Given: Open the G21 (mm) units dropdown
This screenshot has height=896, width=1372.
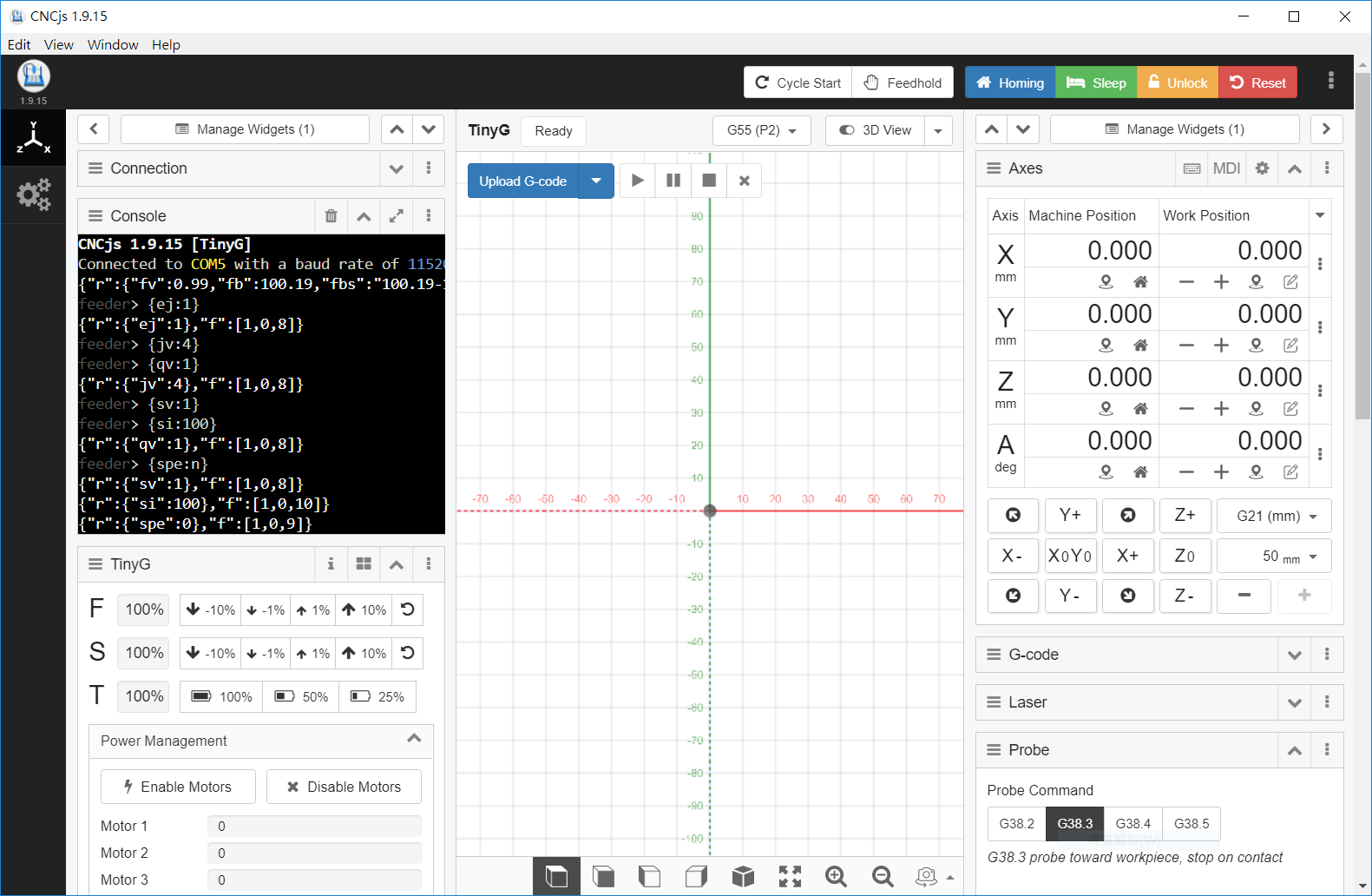Looking at the screenshot, I should tap(1274, 516).
